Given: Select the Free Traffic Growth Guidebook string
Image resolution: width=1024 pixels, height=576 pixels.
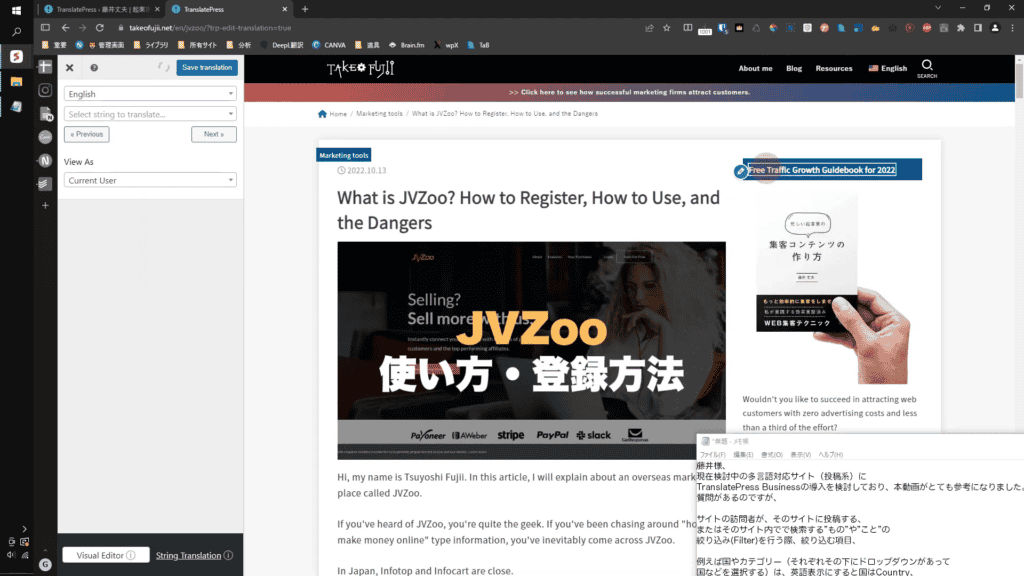Looking at the screenshot, I should (822, 170).
